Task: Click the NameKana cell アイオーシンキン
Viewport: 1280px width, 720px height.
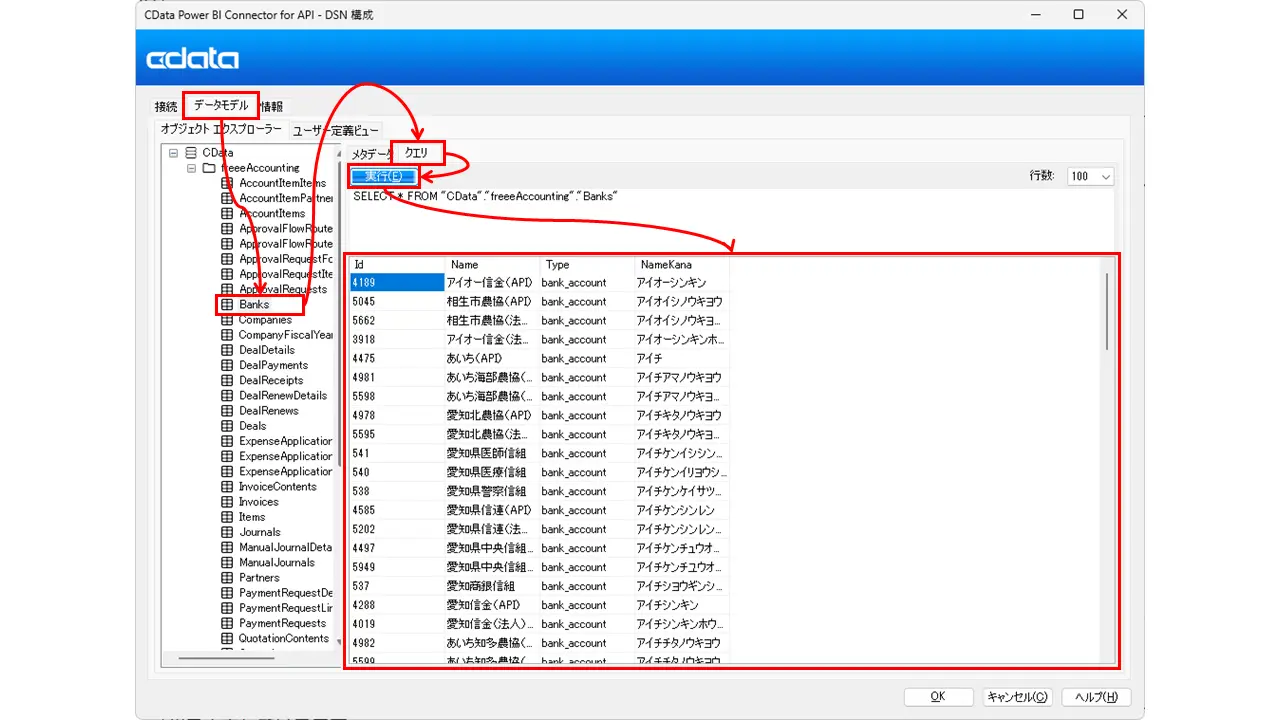Action: pyautogui.click(x=683, y=283)
